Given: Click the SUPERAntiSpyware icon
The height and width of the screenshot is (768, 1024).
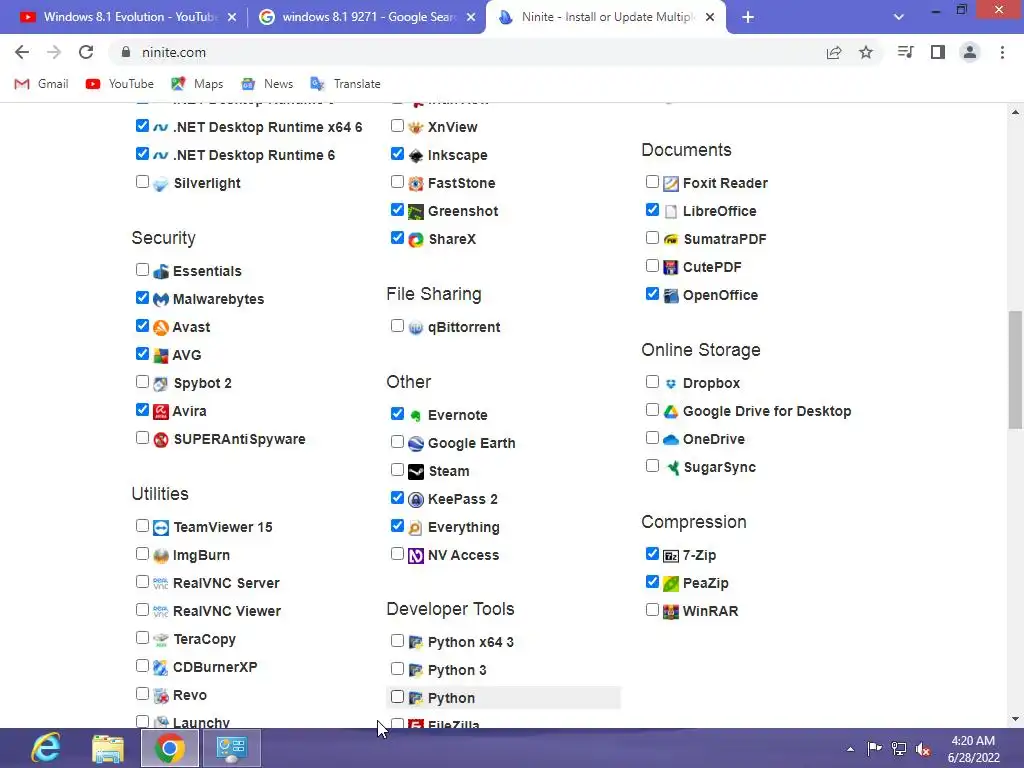Looking at the screenshot, I should coord(161,440).
